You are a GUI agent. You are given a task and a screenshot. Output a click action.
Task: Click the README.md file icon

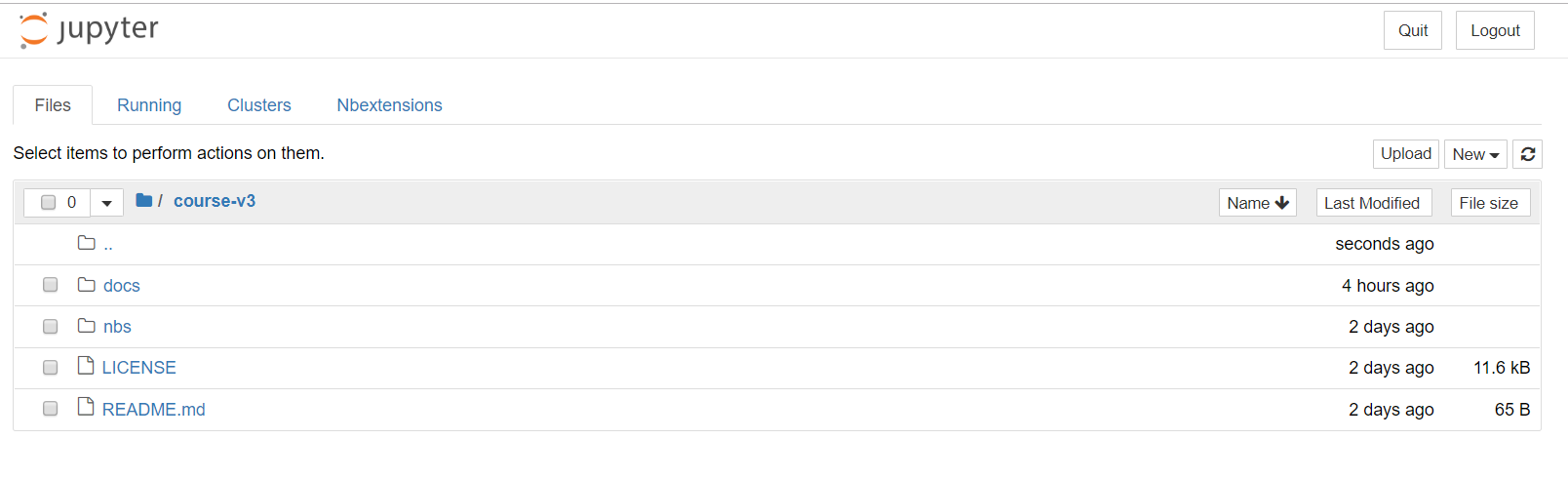pyautogui.click(x=86, y=407)
